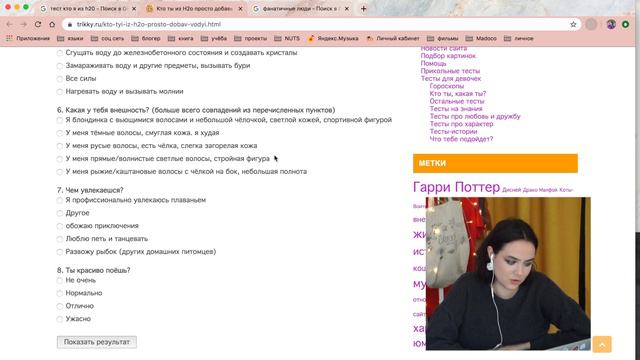
Task: Select 'Другое' radio option
Action: pyautogui.click(x=60, y=213)
